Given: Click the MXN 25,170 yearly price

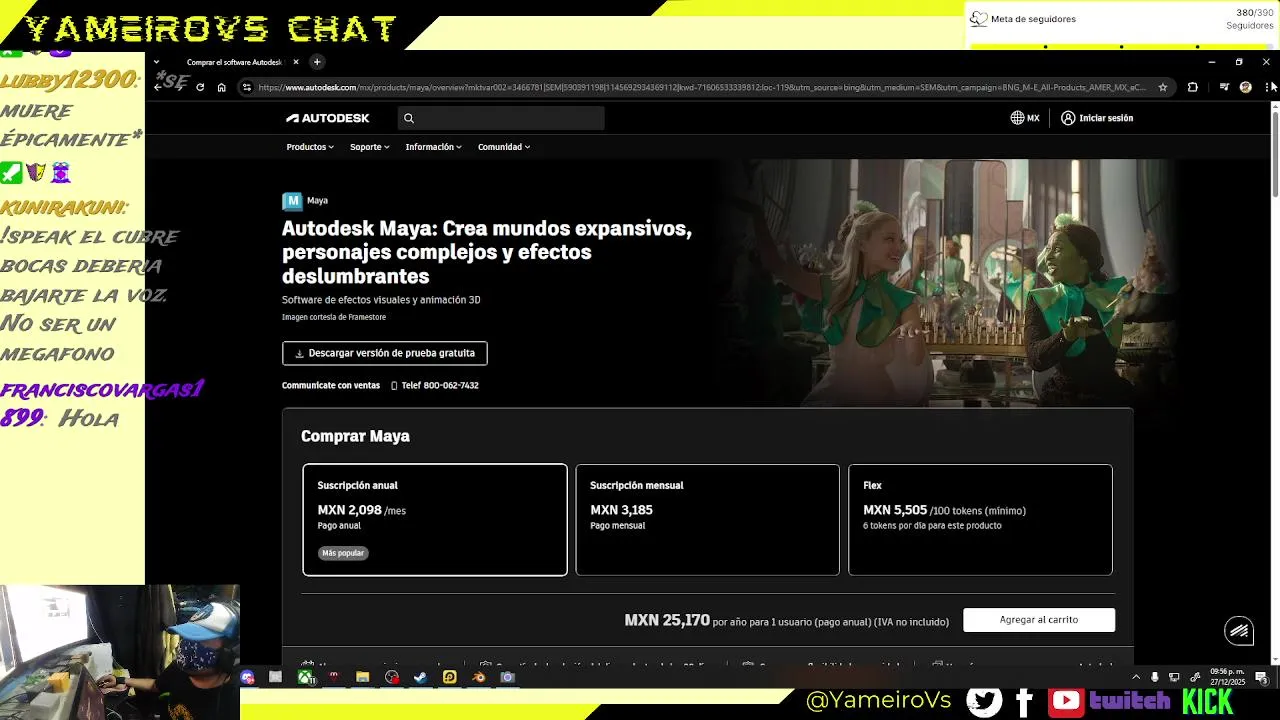Looking at the screenshot, I should 667,620.
